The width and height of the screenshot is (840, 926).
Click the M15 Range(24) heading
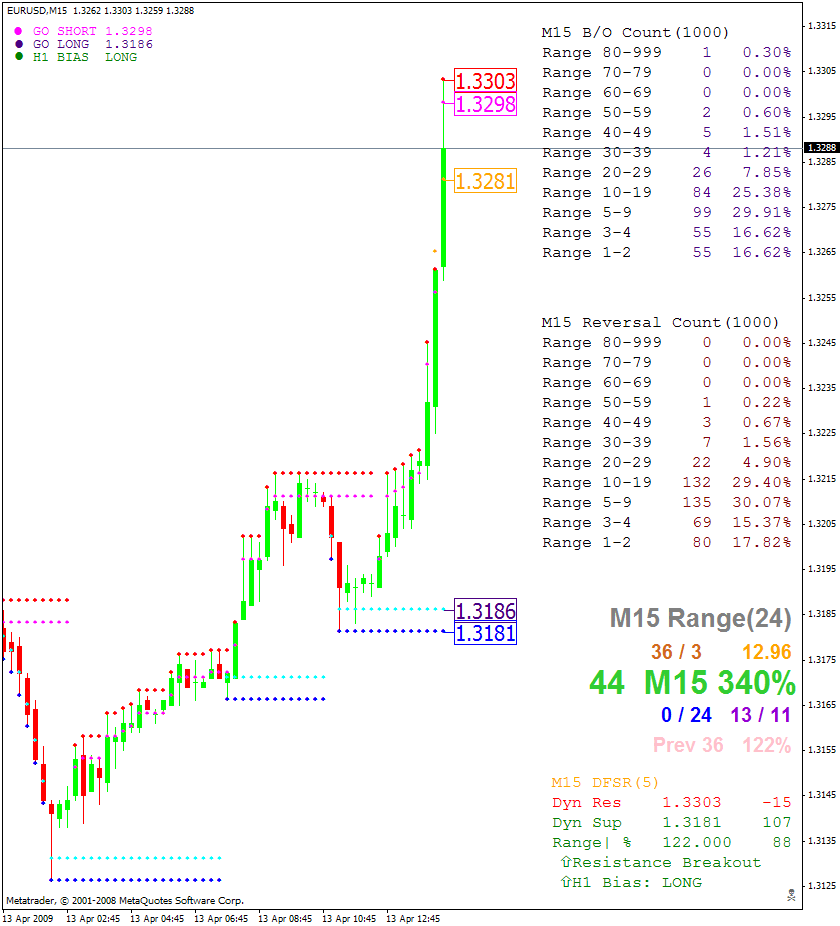[701, 619]
